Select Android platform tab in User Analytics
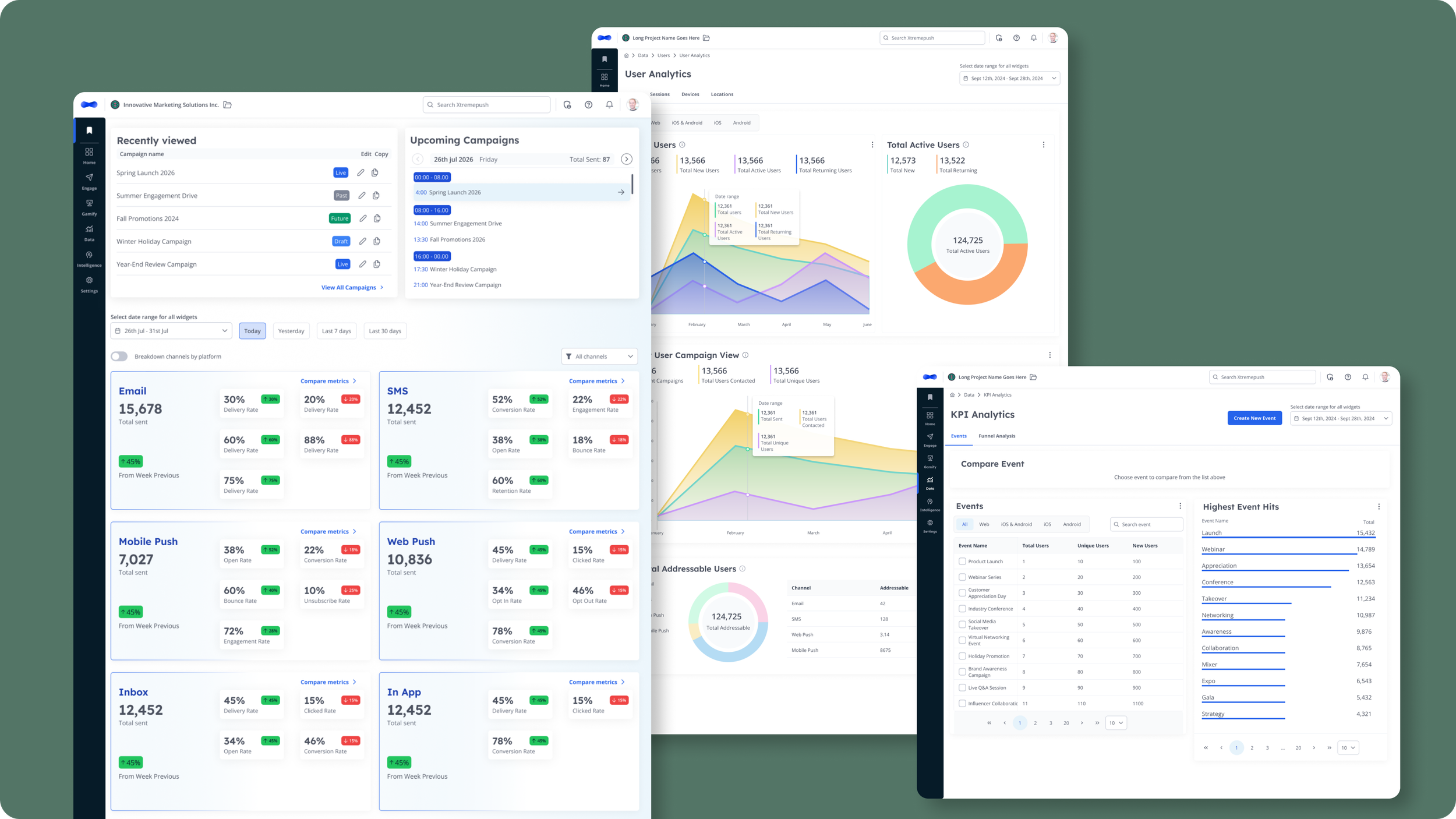Image resolution: width=1456 pixels, height=819 pixels. point(741,123)
